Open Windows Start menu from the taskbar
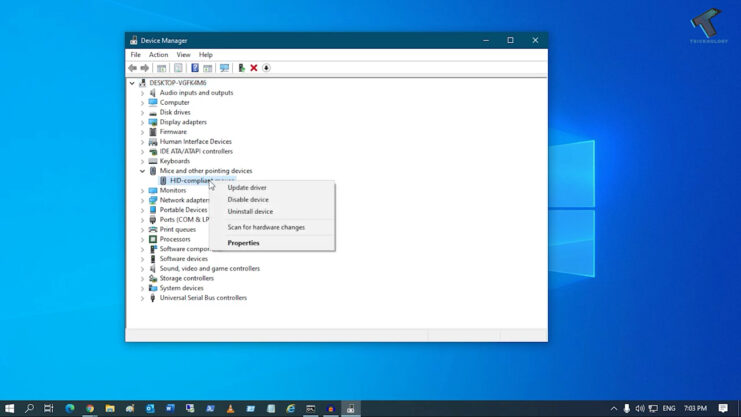 pos(10,409)
